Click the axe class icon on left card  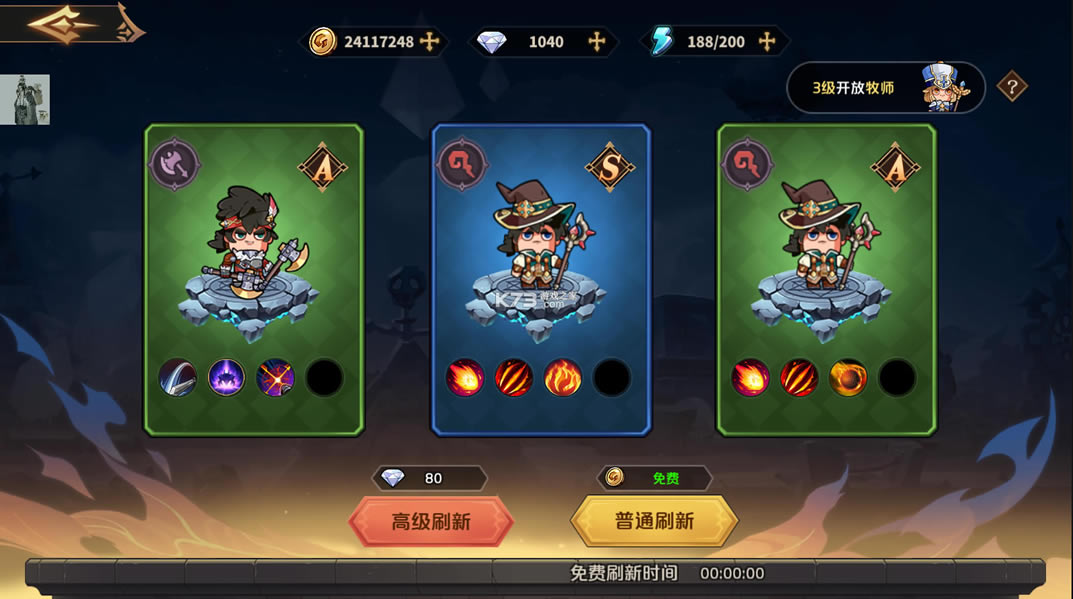click(174, 164)
